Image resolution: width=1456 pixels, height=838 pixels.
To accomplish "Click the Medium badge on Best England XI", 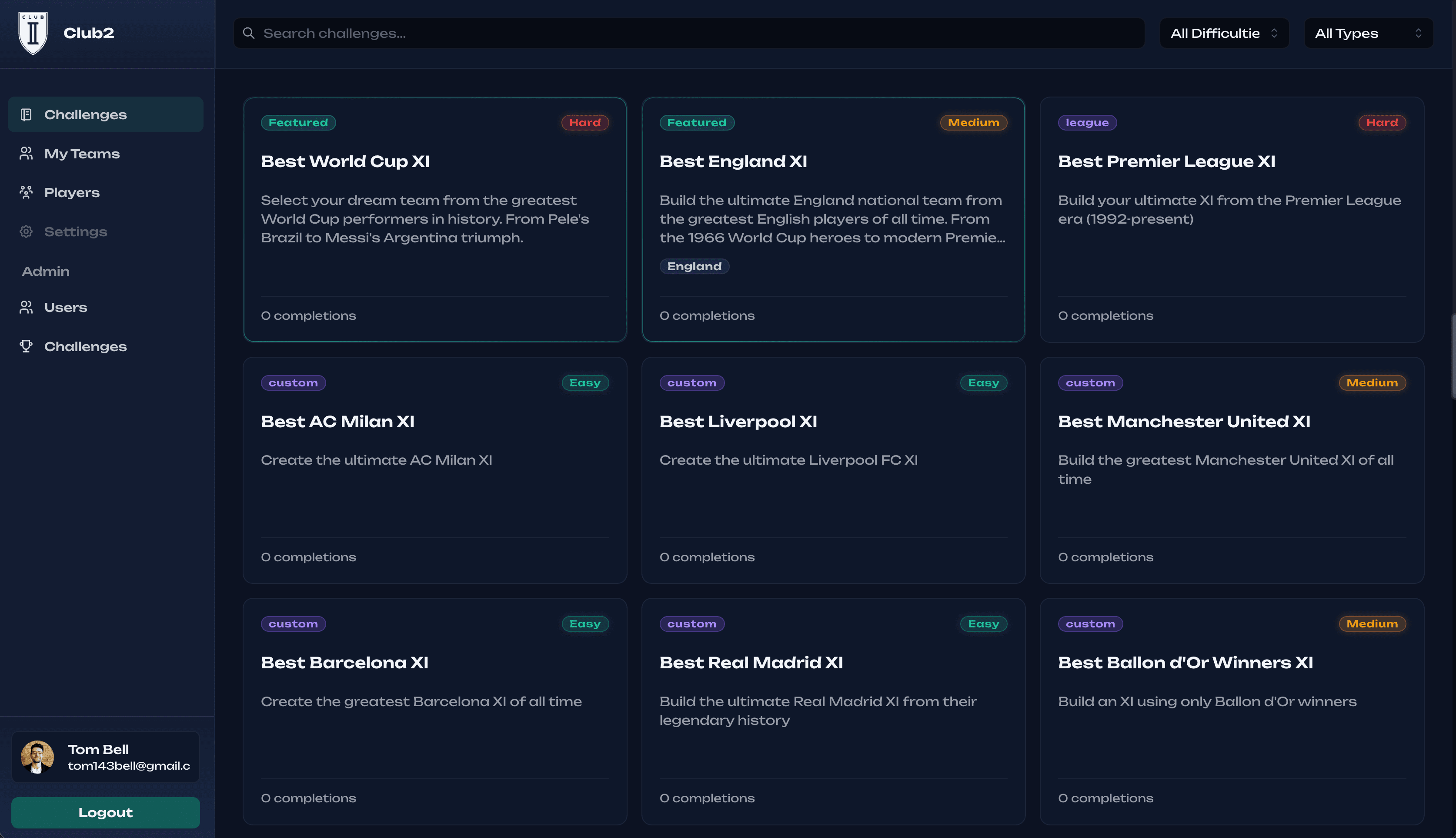I will [x=973, y=123].
